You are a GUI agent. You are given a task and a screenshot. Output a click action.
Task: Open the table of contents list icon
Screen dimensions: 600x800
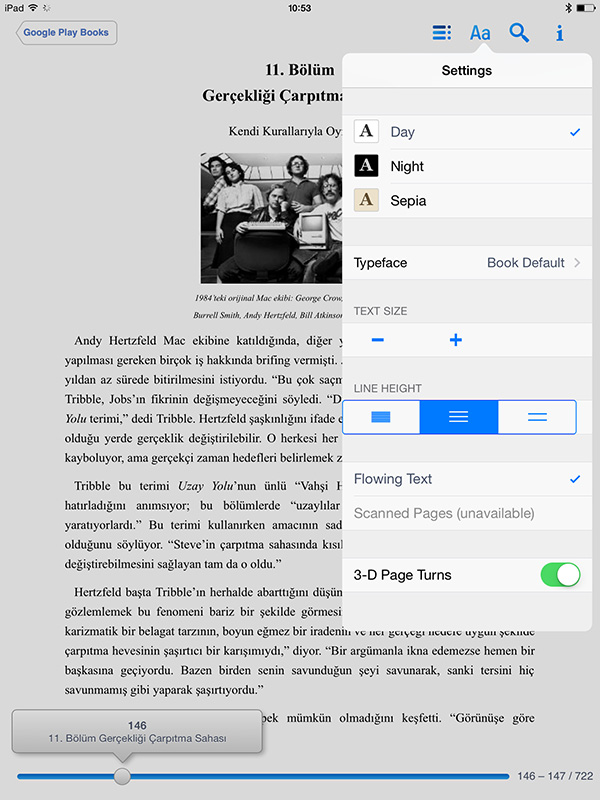pyautogui.click(x=441, y=33)
